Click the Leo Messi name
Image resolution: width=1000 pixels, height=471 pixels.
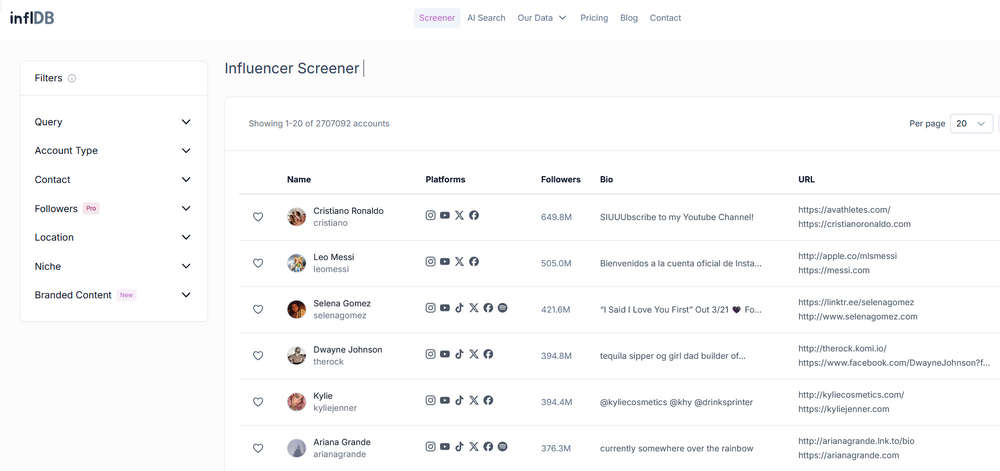334,257
